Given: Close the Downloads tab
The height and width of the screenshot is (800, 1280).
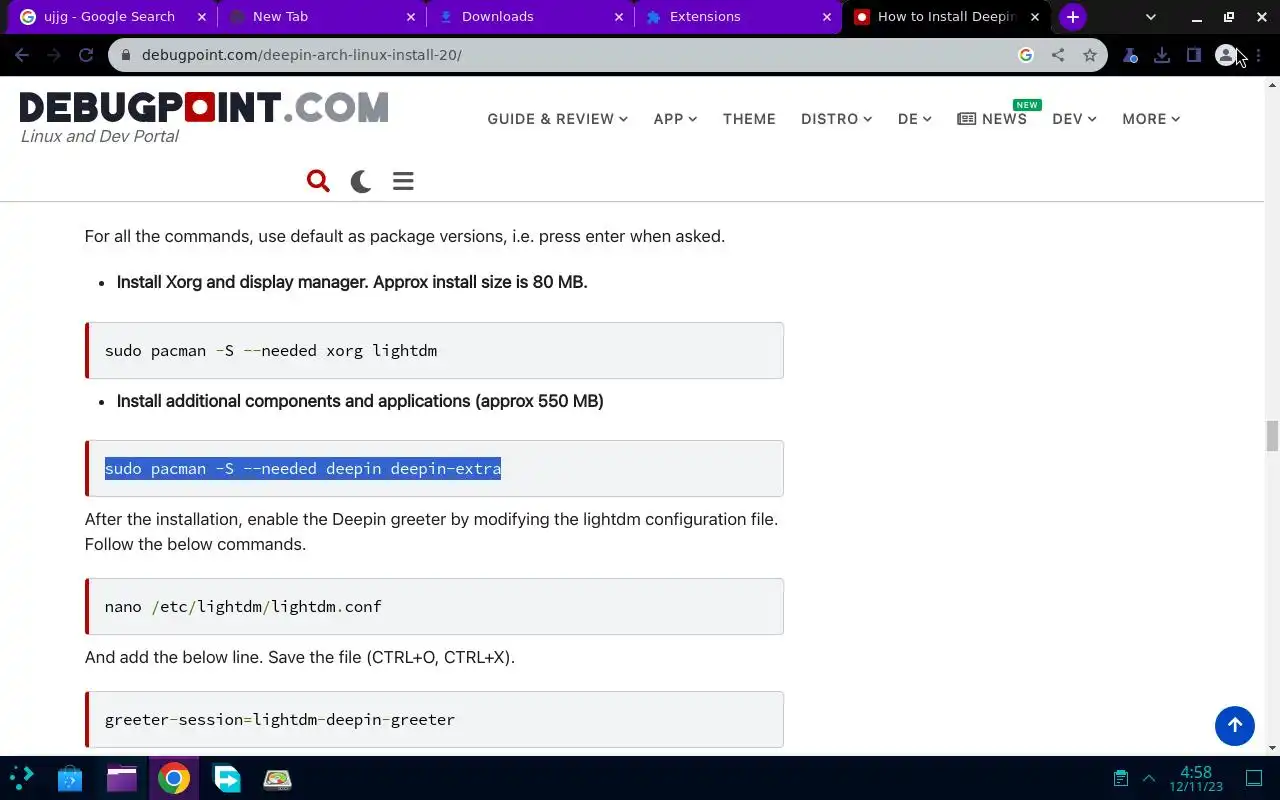Looking at the screenshot, I should (619, 17).
